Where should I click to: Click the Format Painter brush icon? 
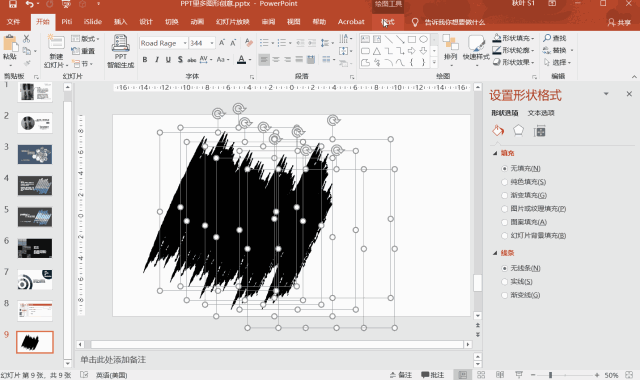(27, 63)
